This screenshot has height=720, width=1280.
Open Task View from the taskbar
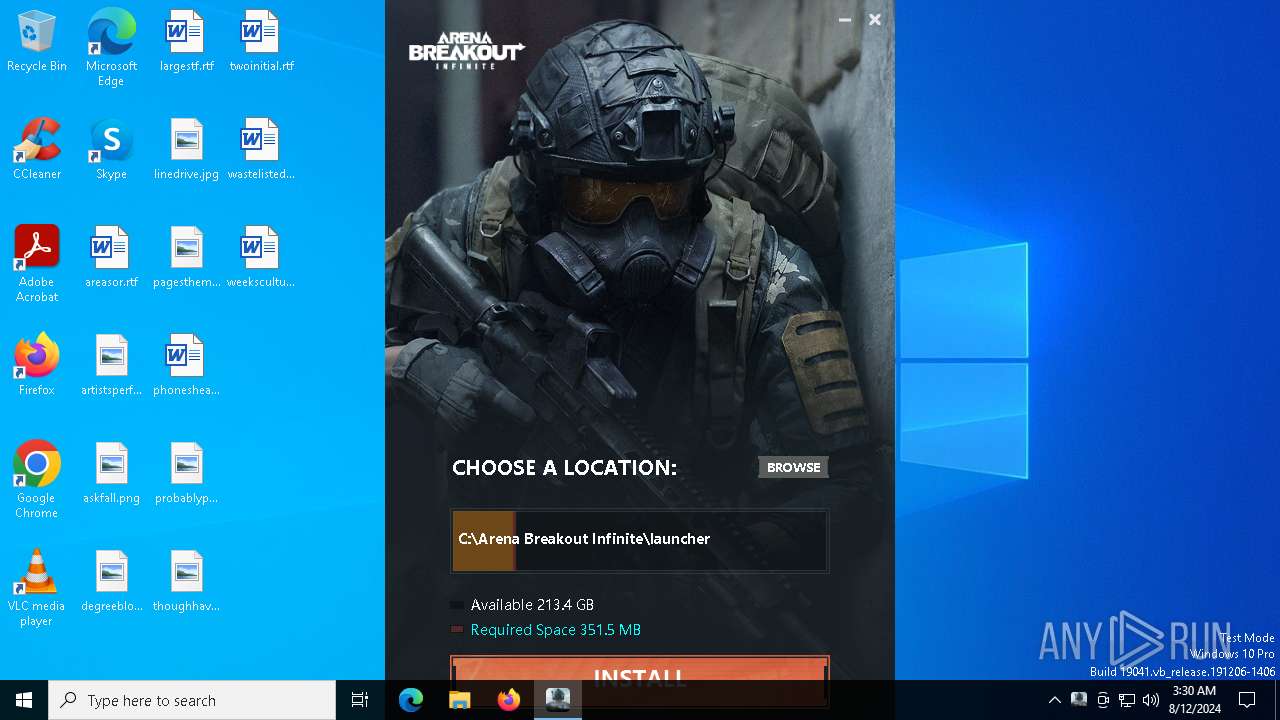pos(360,700)
